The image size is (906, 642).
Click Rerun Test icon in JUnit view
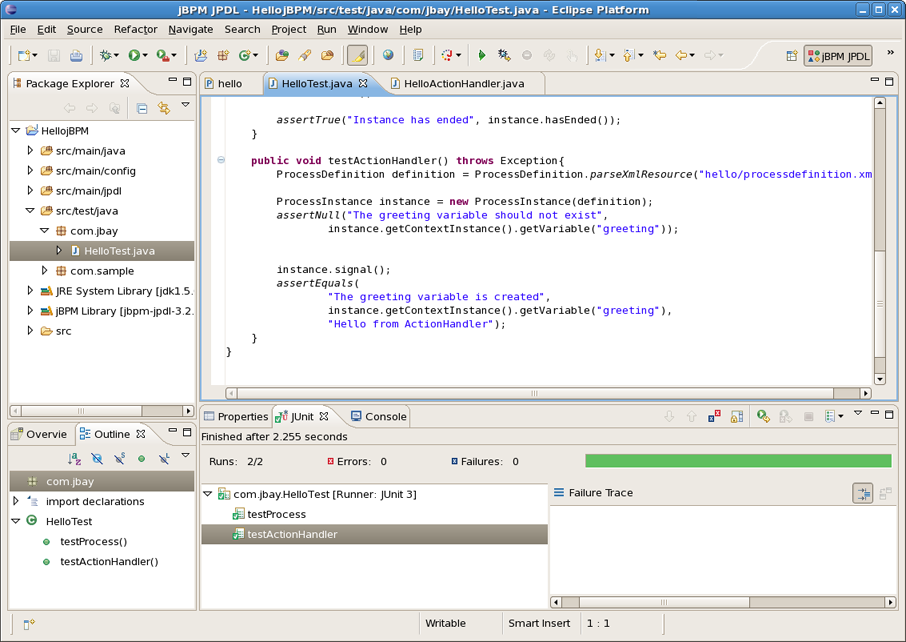(763, 417)
